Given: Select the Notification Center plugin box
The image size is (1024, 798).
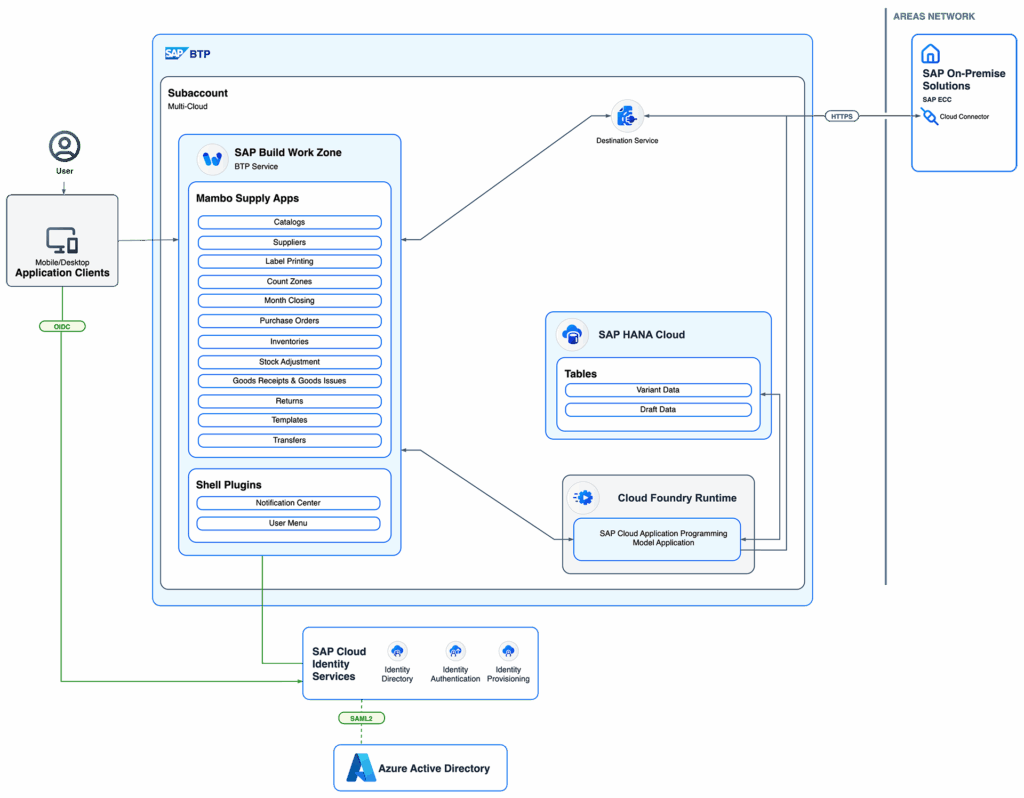Looking at the screenshot, I should pyautogui.click(x=288, y=503).
